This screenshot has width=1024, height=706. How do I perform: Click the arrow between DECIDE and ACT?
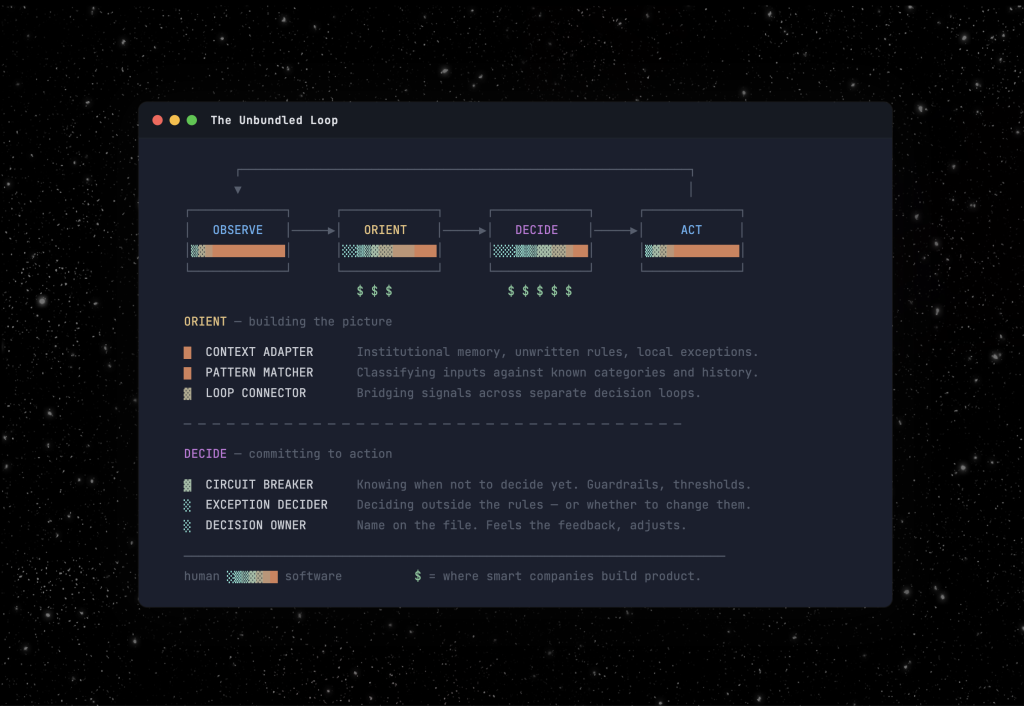pos(615,231)
